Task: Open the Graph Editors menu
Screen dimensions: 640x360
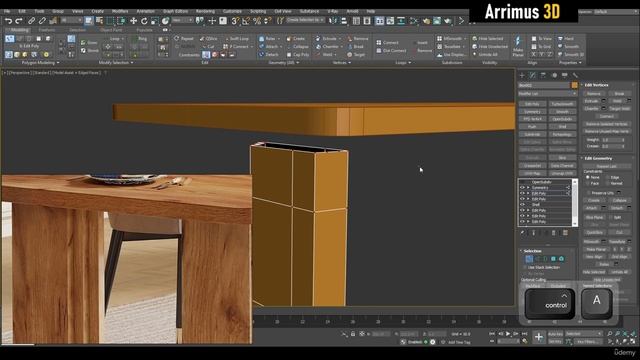Action: (x=175, y=11)
